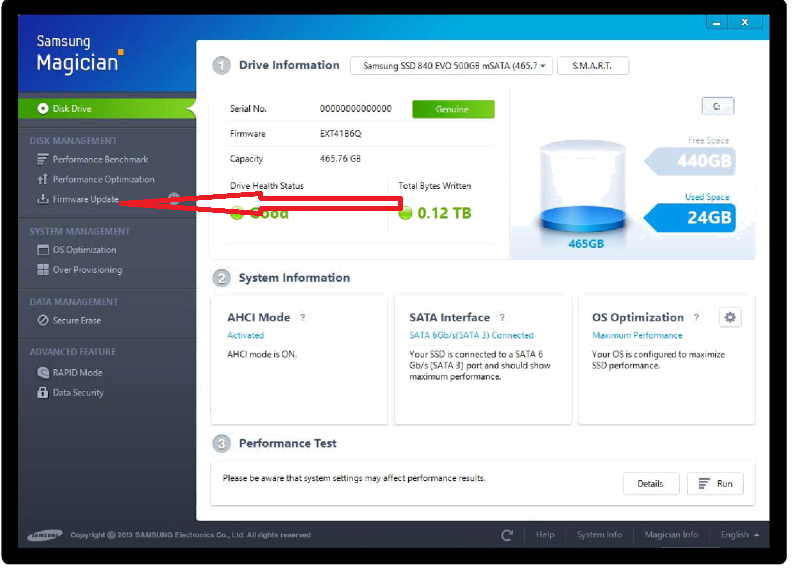Expand the English language selector
Screen dimensions: 800x573
[740, 535]
